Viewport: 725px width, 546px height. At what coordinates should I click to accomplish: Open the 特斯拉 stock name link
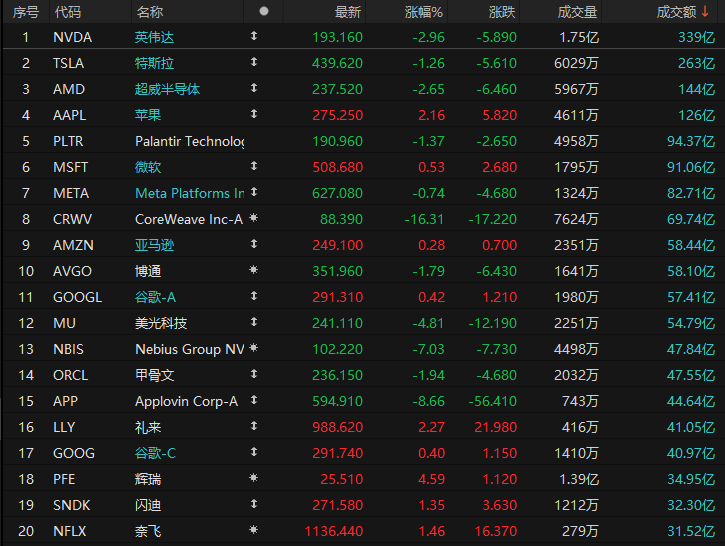click(154, 63)
